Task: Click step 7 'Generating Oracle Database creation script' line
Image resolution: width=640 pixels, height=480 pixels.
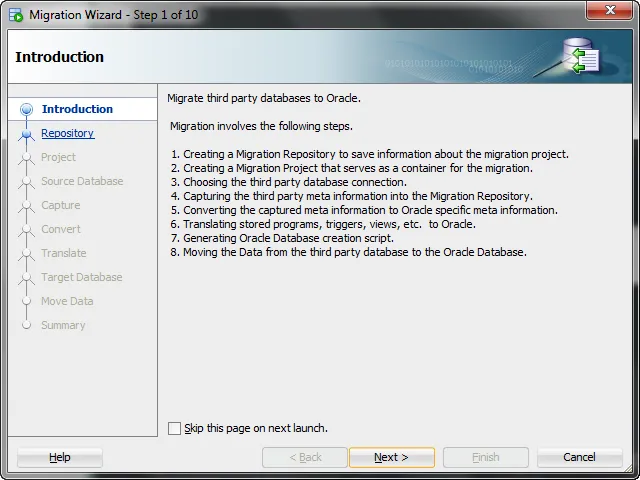Action: click(282, 238)
